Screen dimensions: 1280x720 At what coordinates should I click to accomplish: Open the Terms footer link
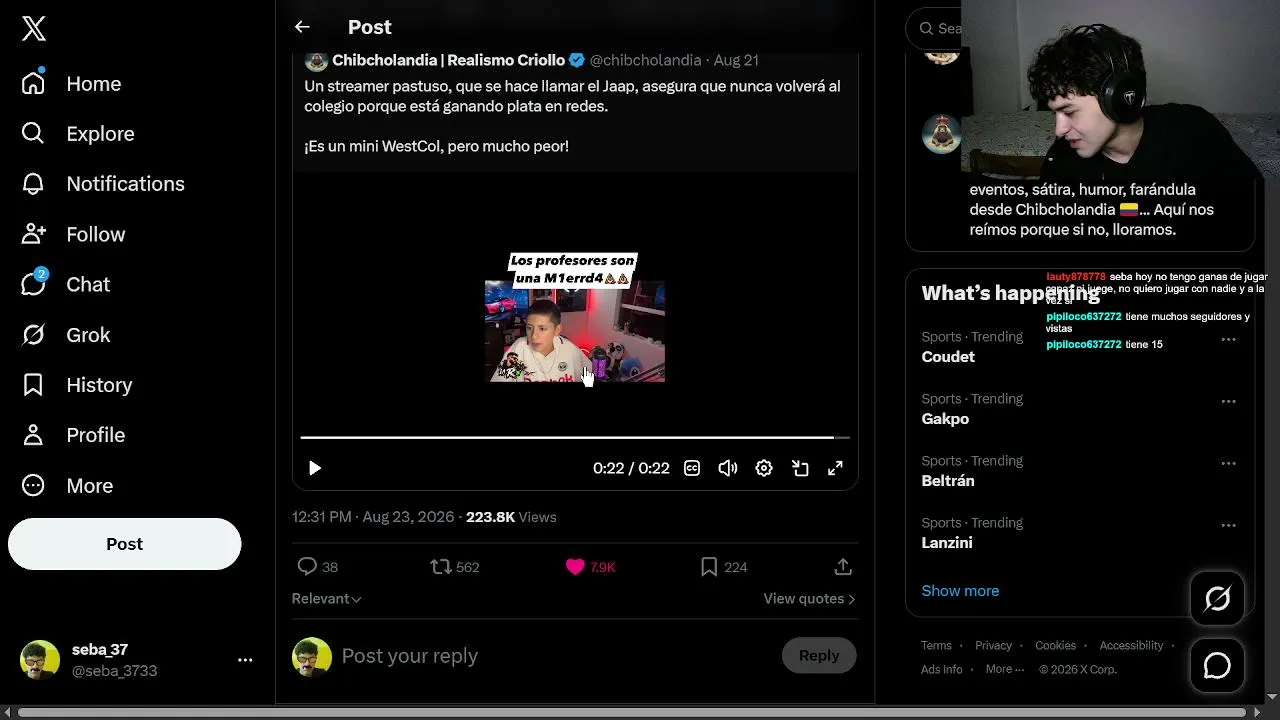click(936, 646)
